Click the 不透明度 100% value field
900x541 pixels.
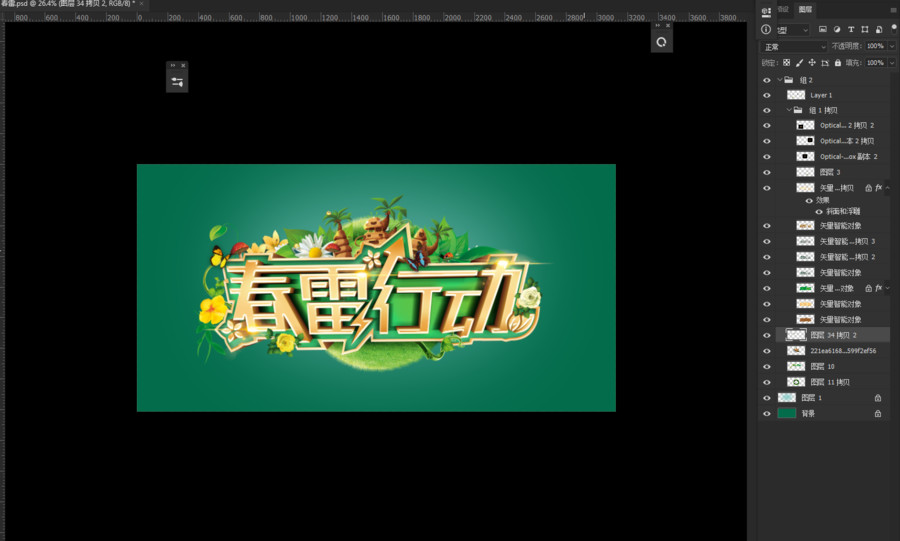[x=875, y=46]
